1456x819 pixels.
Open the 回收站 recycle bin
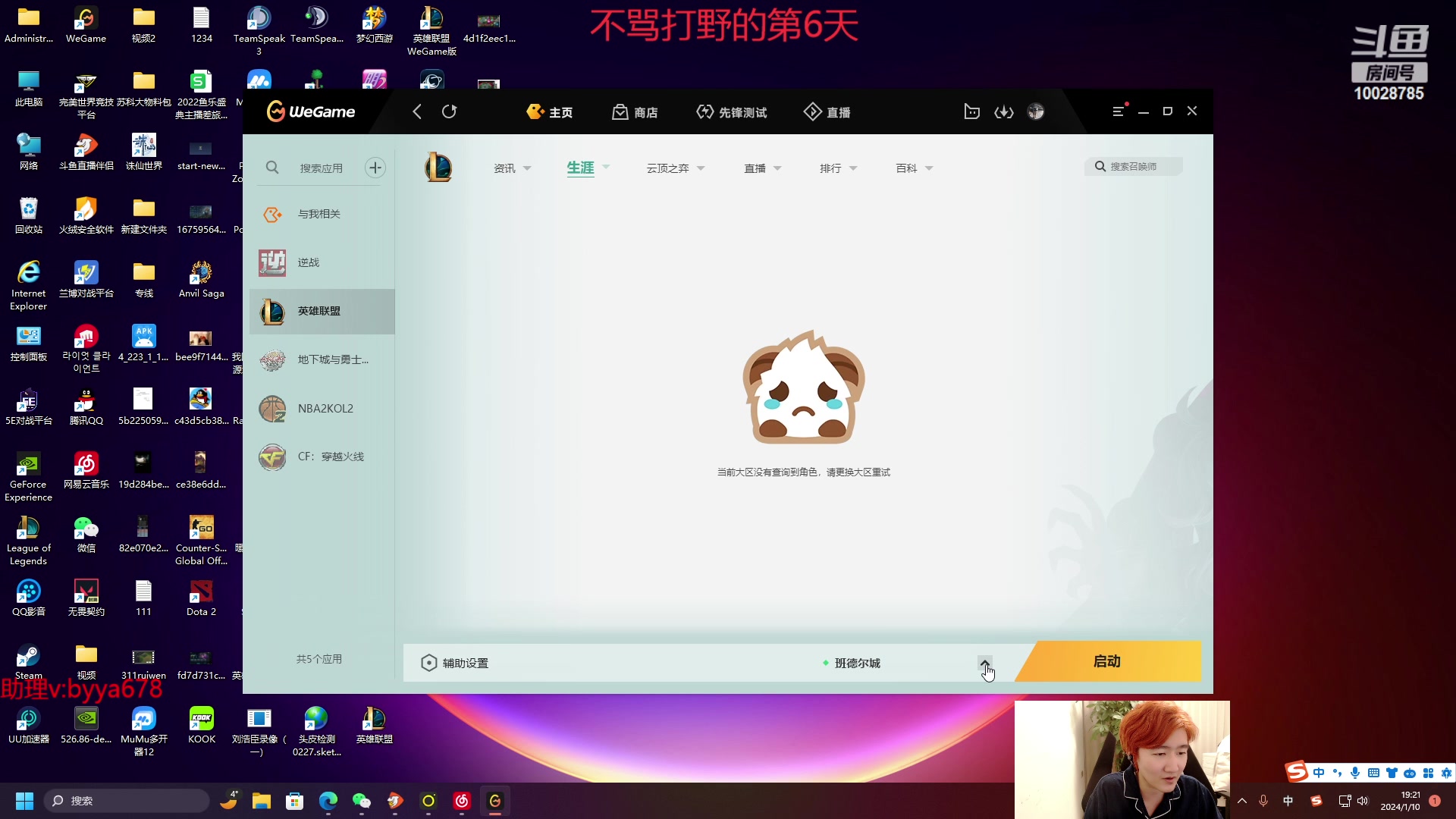[x=29, y=216]
